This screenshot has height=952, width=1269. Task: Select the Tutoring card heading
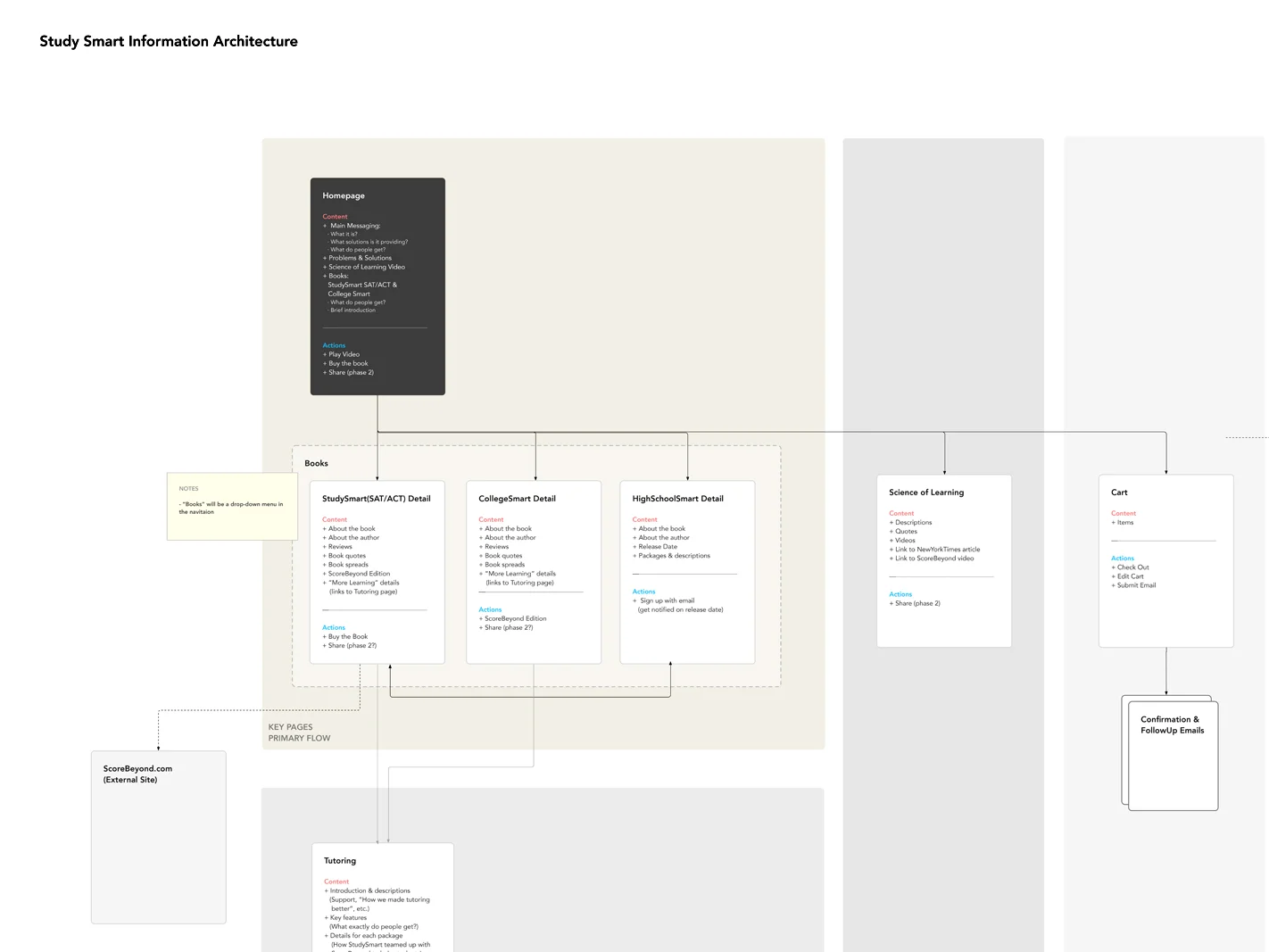click(340, 861)
